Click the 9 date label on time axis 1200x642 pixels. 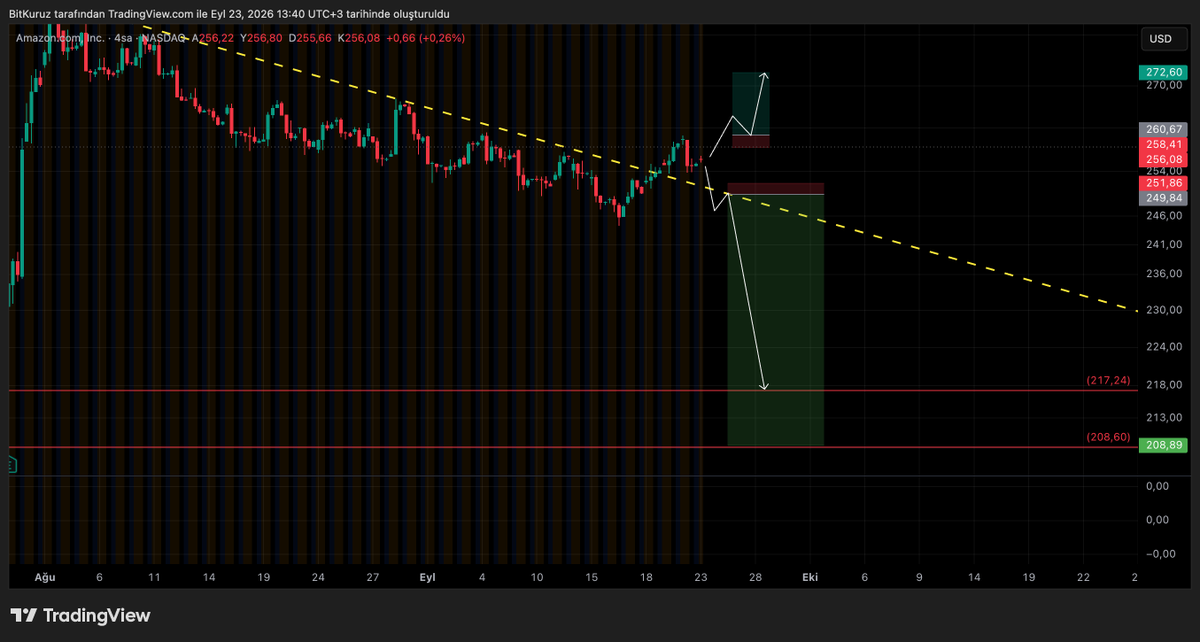(919, 578)
